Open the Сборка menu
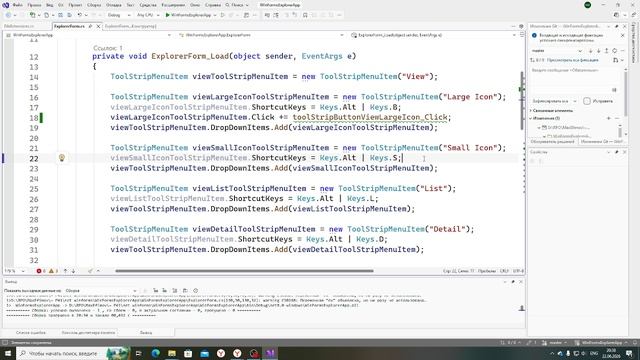 [x=94, y=5]
